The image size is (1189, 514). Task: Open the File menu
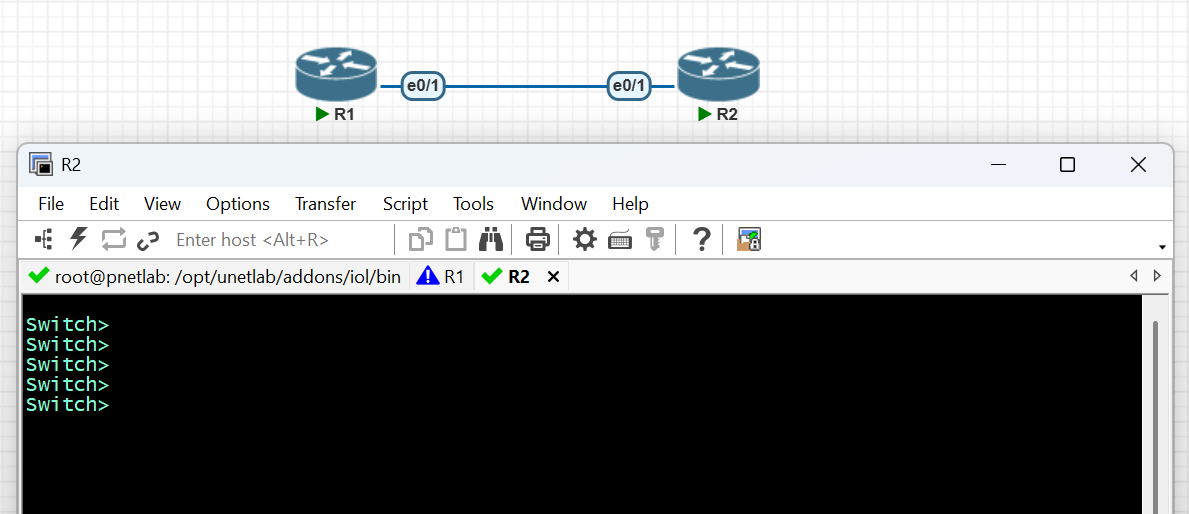pyautogui.click(x=51, y=204)
